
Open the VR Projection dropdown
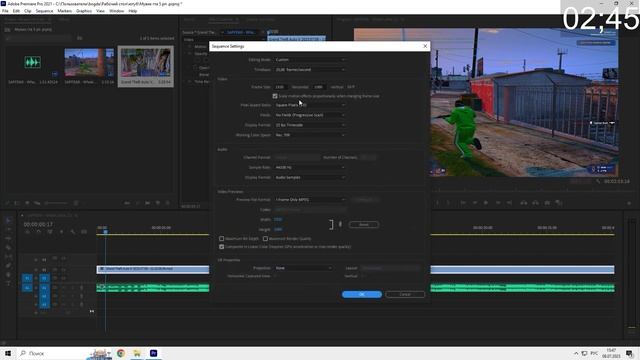304,268
